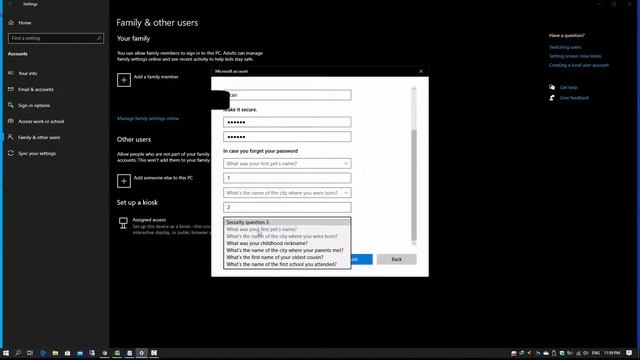The image size is (640, 360).
Task: Click the dialog's vertical scrollbar thumb
Action: (x=414, y=185)
